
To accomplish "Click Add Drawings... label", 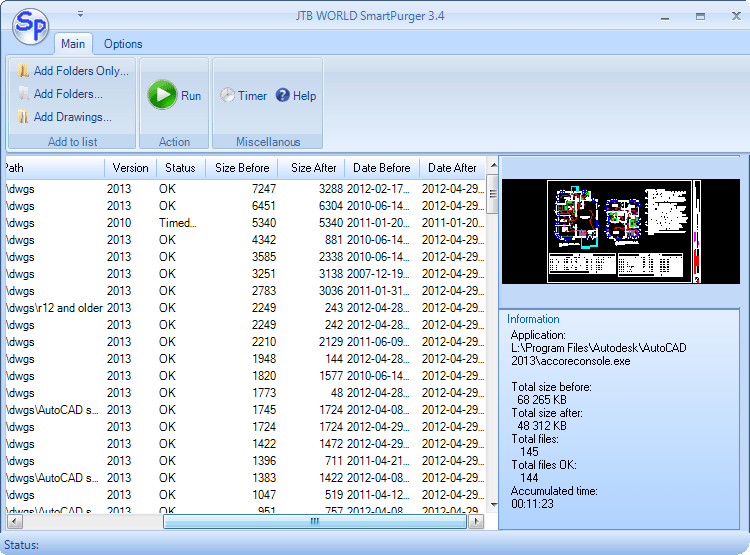I will pos(73,117).
